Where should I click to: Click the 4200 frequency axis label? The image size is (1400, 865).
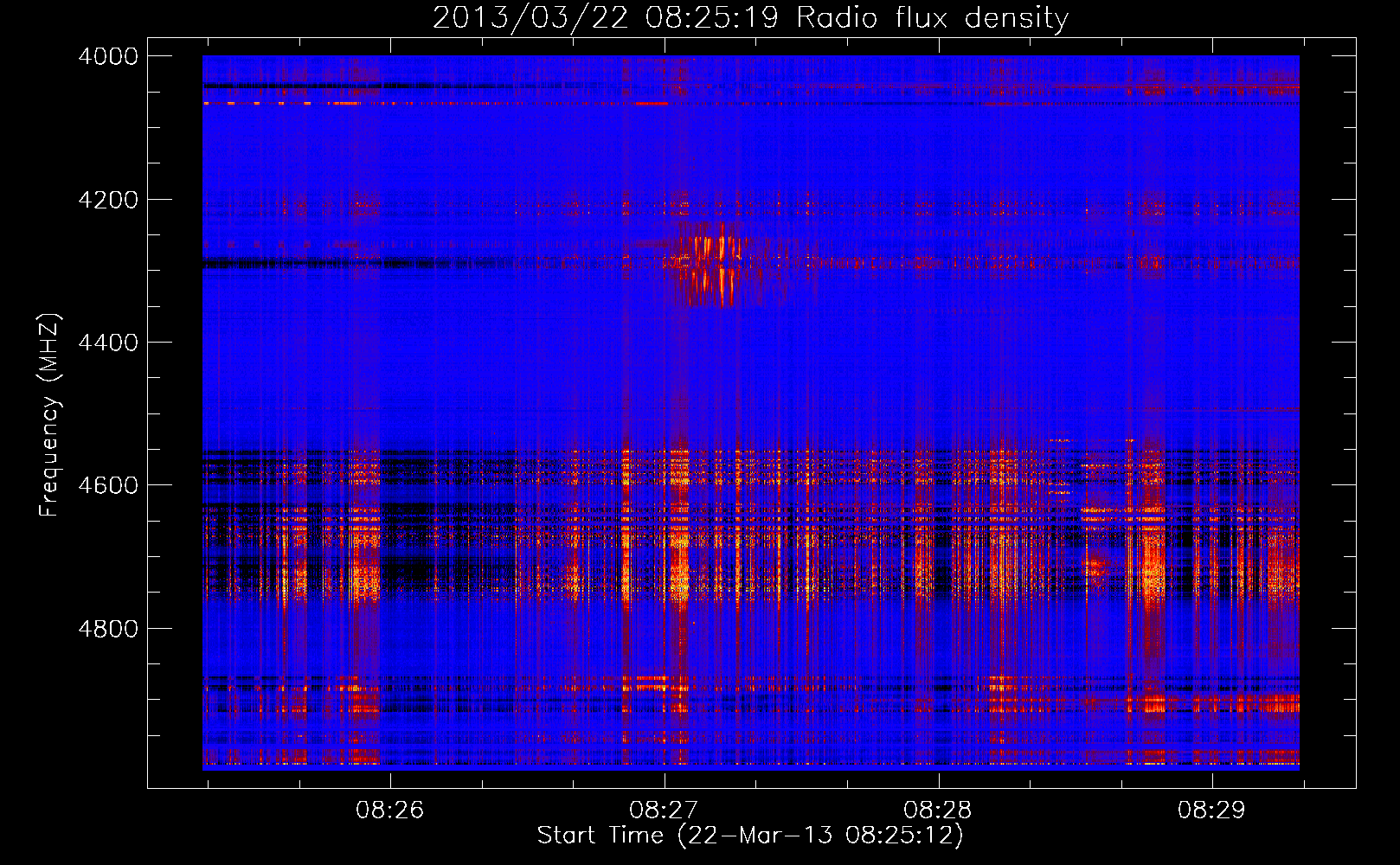pos(108,200)
